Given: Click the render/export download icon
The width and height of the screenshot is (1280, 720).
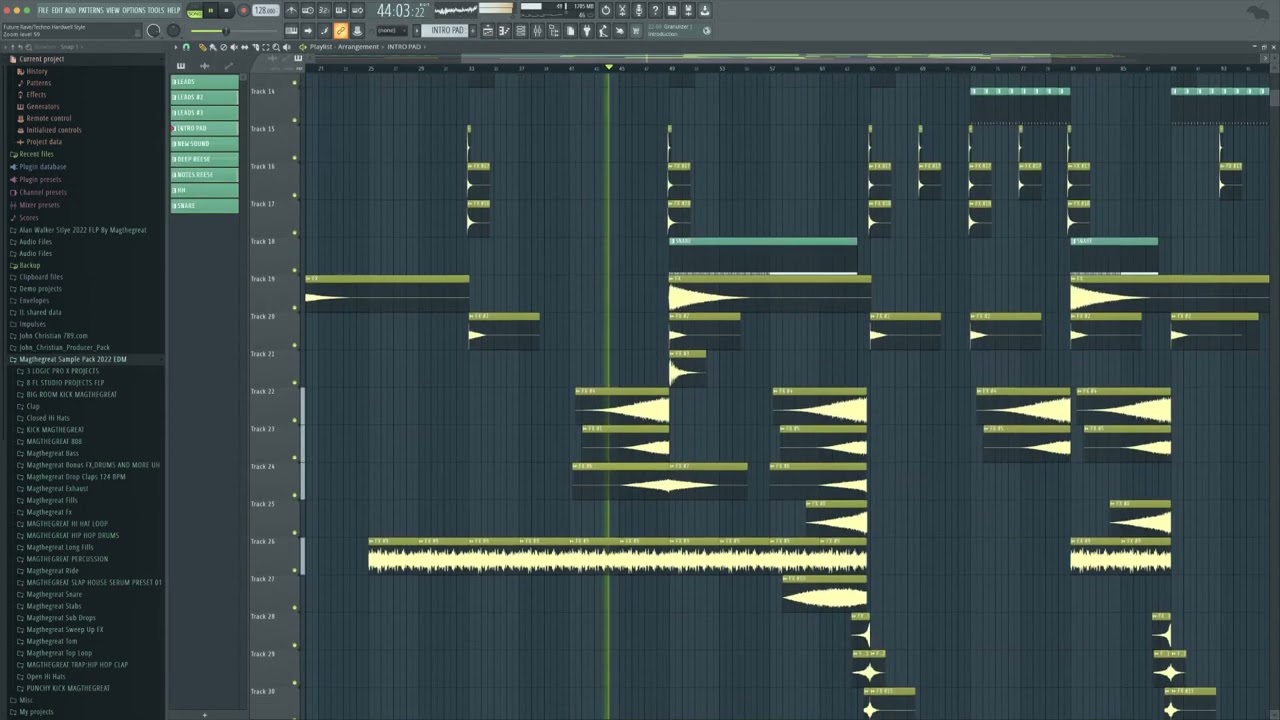Looking at the screenshot, I should pyautogui.click(x=705, y=10).
